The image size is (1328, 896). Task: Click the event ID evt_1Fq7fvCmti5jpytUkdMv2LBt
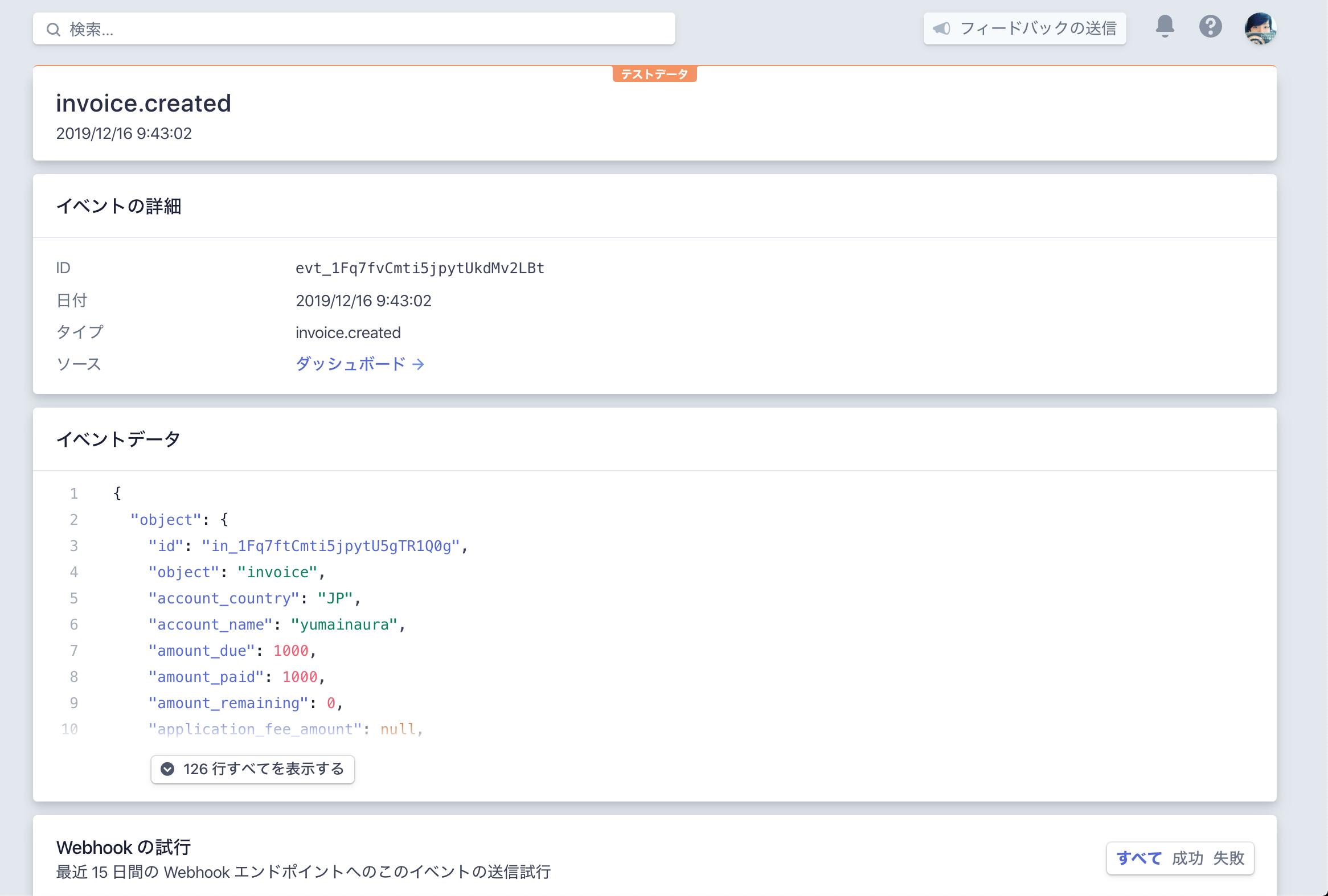[420, 268]
